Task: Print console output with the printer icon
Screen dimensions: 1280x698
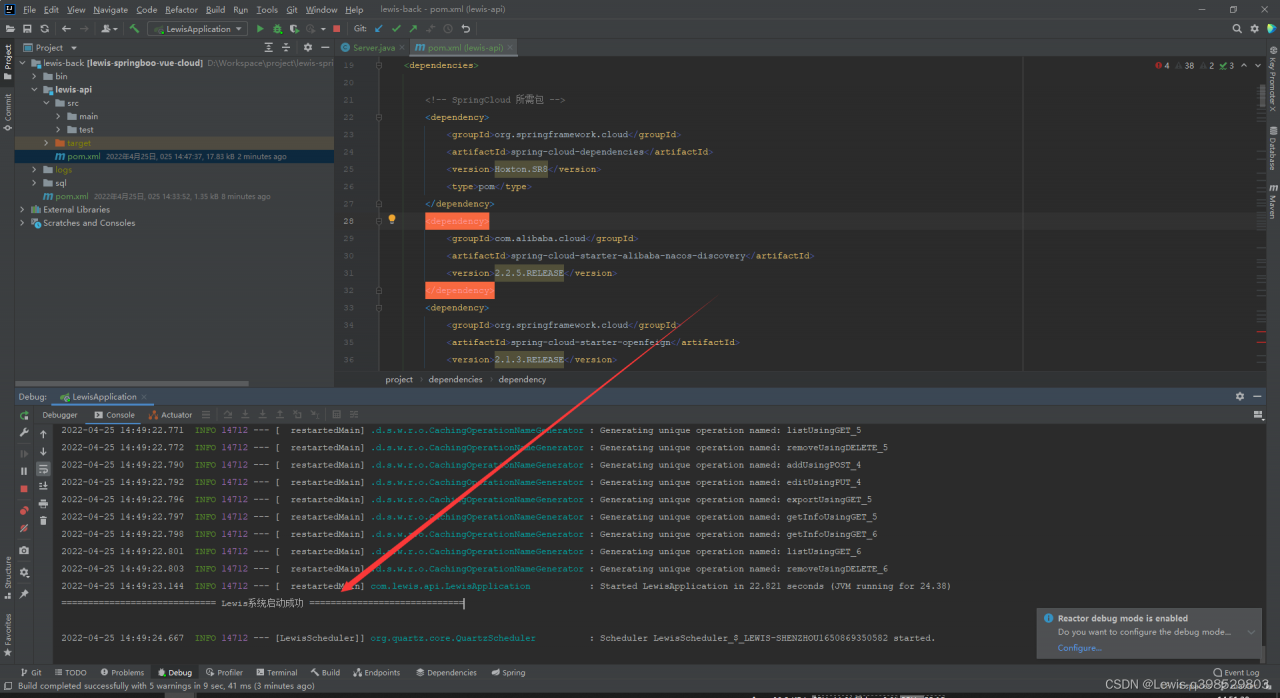Action: 43,503
